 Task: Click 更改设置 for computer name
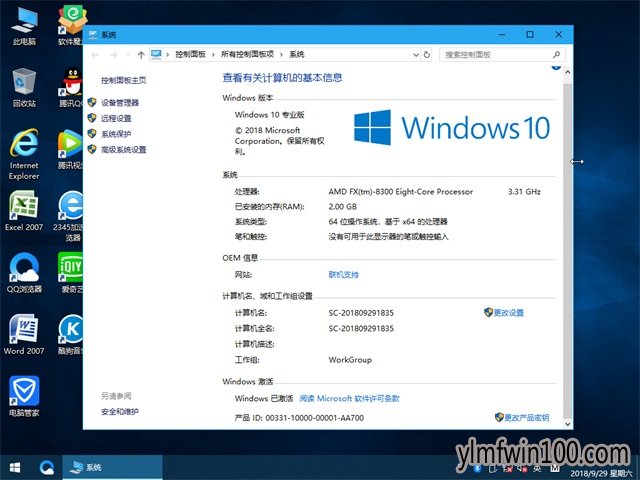[x=509, y=313]
